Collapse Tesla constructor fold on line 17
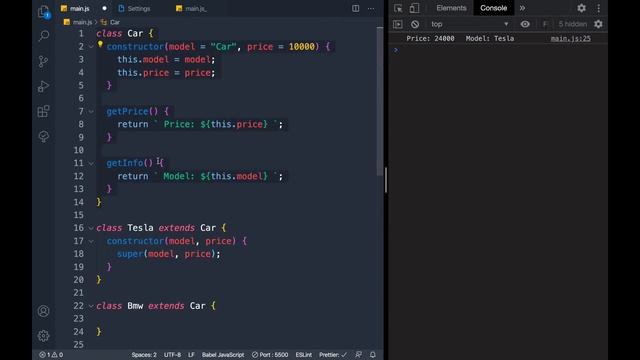The width and height of the screenshot is (640, 360). point(91,241)
